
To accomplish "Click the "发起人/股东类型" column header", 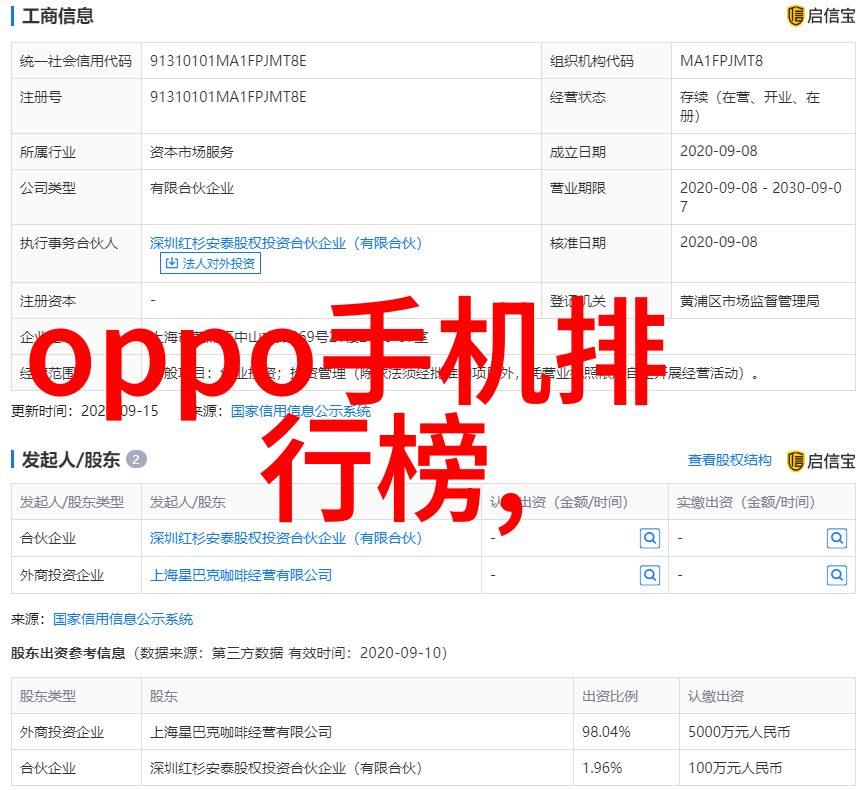I will pyautogui.click(x=72, y=502).
